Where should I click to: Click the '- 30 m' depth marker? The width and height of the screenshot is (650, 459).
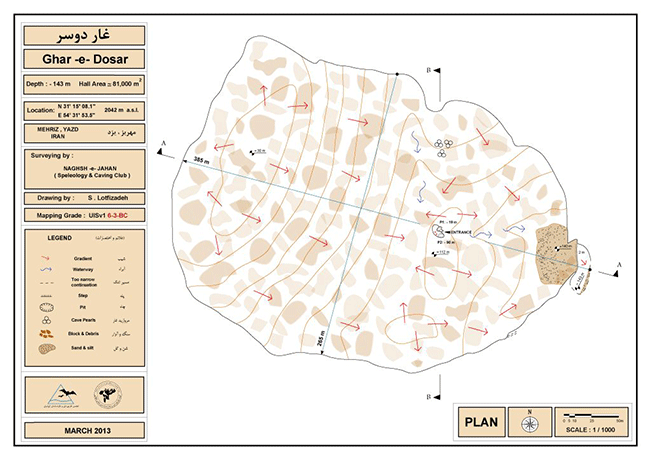258,151
